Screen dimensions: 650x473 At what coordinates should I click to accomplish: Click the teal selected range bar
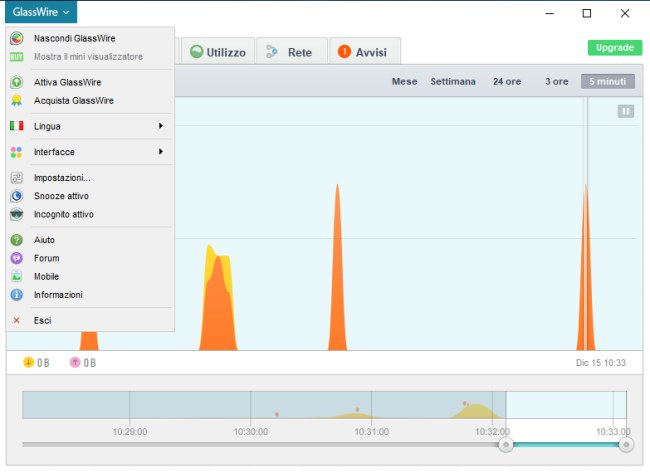click(x=566, y=444)
